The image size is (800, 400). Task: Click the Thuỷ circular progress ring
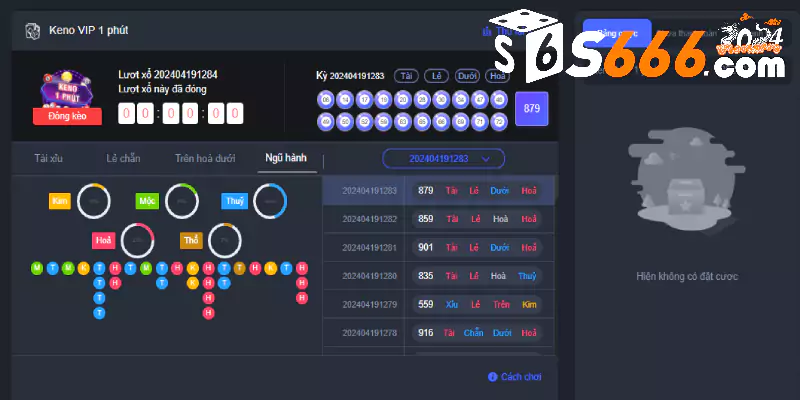pos(270,201)
